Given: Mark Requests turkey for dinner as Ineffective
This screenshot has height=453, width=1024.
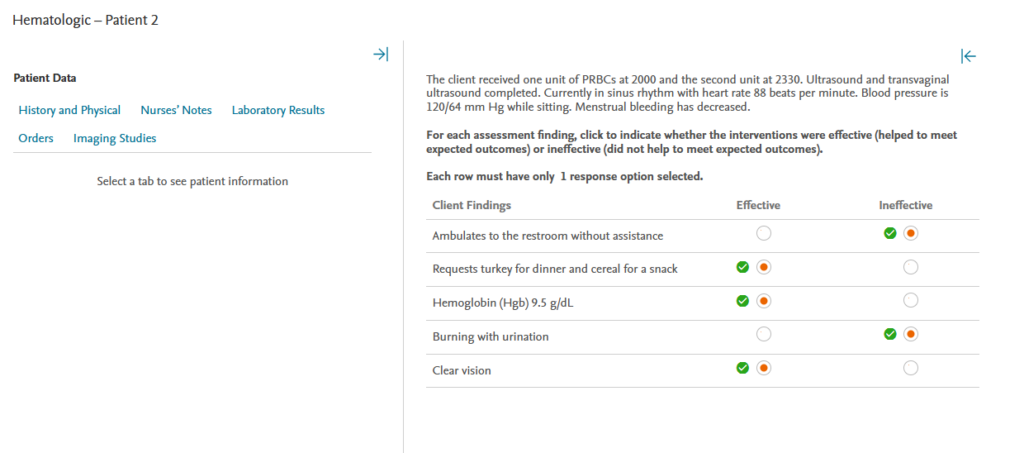Looking at the screenshot, I should [910, 267].
